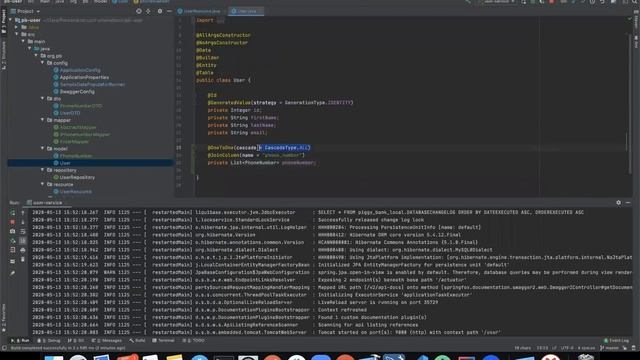Open the Build tool window tab

pyautogui.click(x=137, y=340)
